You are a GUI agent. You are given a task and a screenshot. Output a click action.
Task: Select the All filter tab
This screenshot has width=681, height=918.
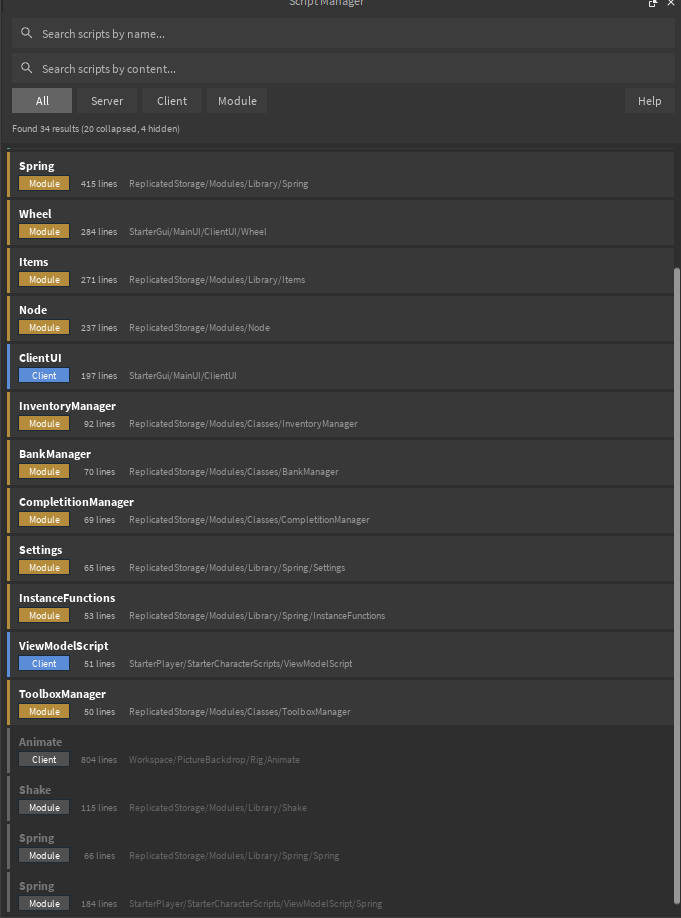click(41, 100)
